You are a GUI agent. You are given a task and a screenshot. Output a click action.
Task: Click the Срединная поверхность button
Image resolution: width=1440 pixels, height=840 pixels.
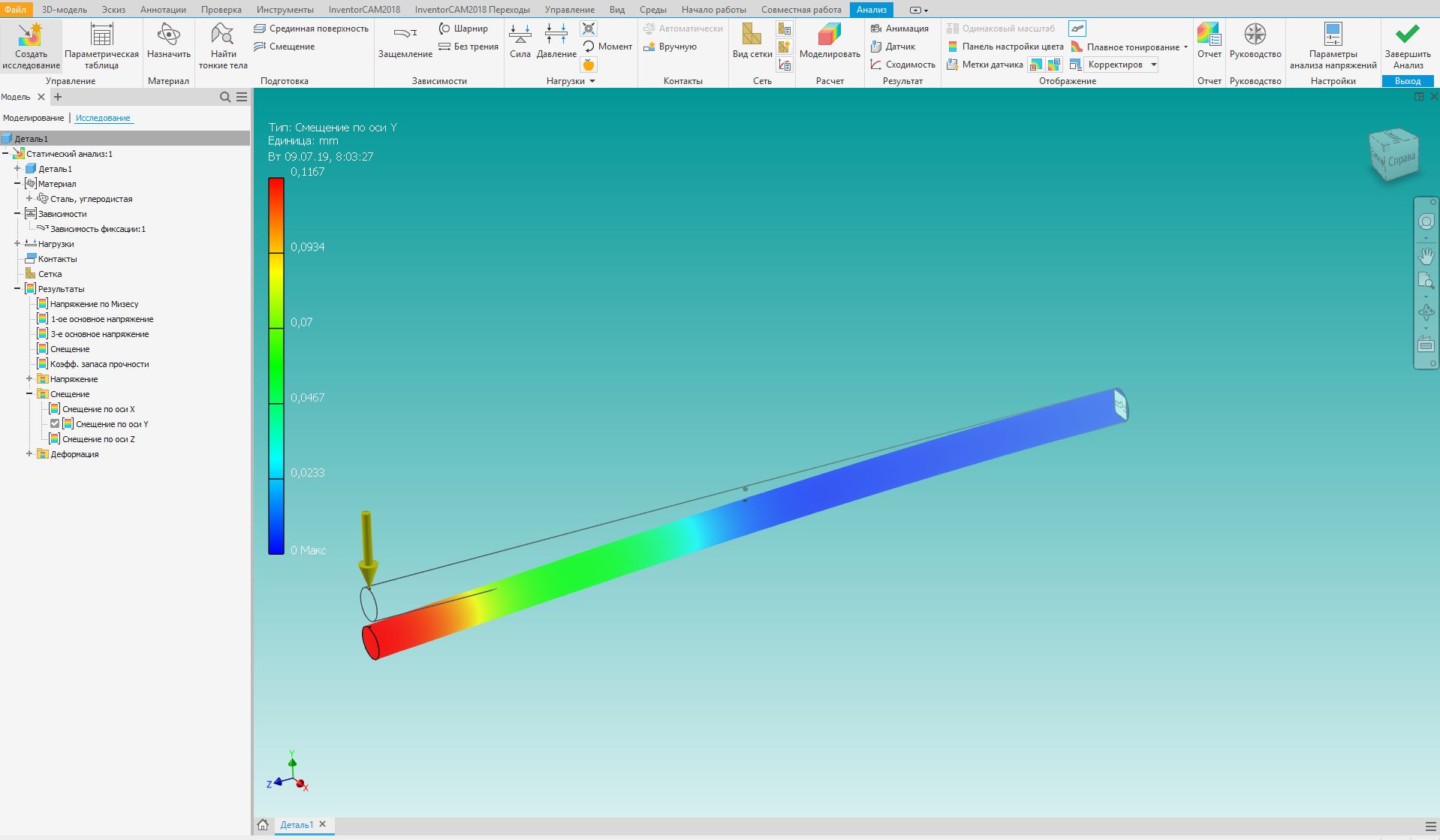pos(311,29)
